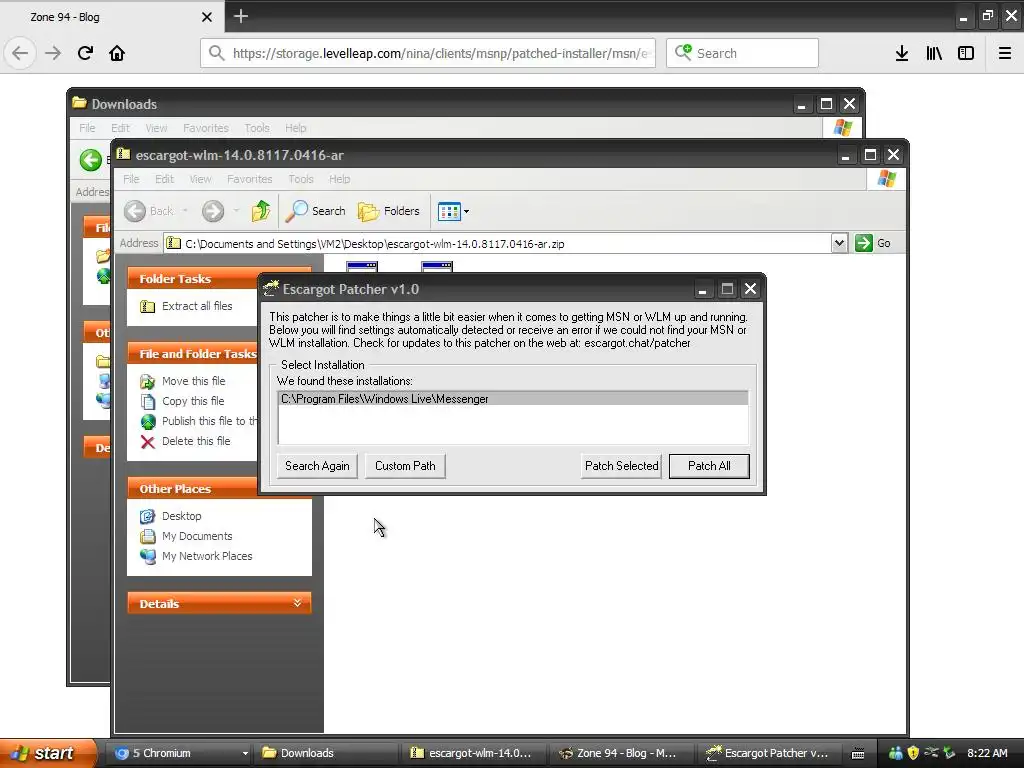Open 5 Chromium taskbar group
Viewport: 1024px width, 768px height.
(181, 753)
